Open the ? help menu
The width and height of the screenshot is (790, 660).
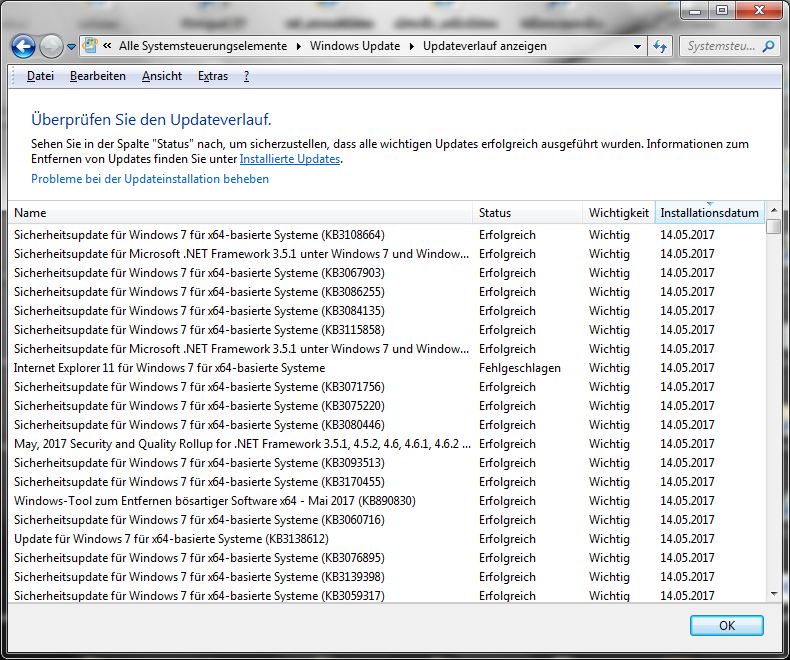tap(246, 76)
